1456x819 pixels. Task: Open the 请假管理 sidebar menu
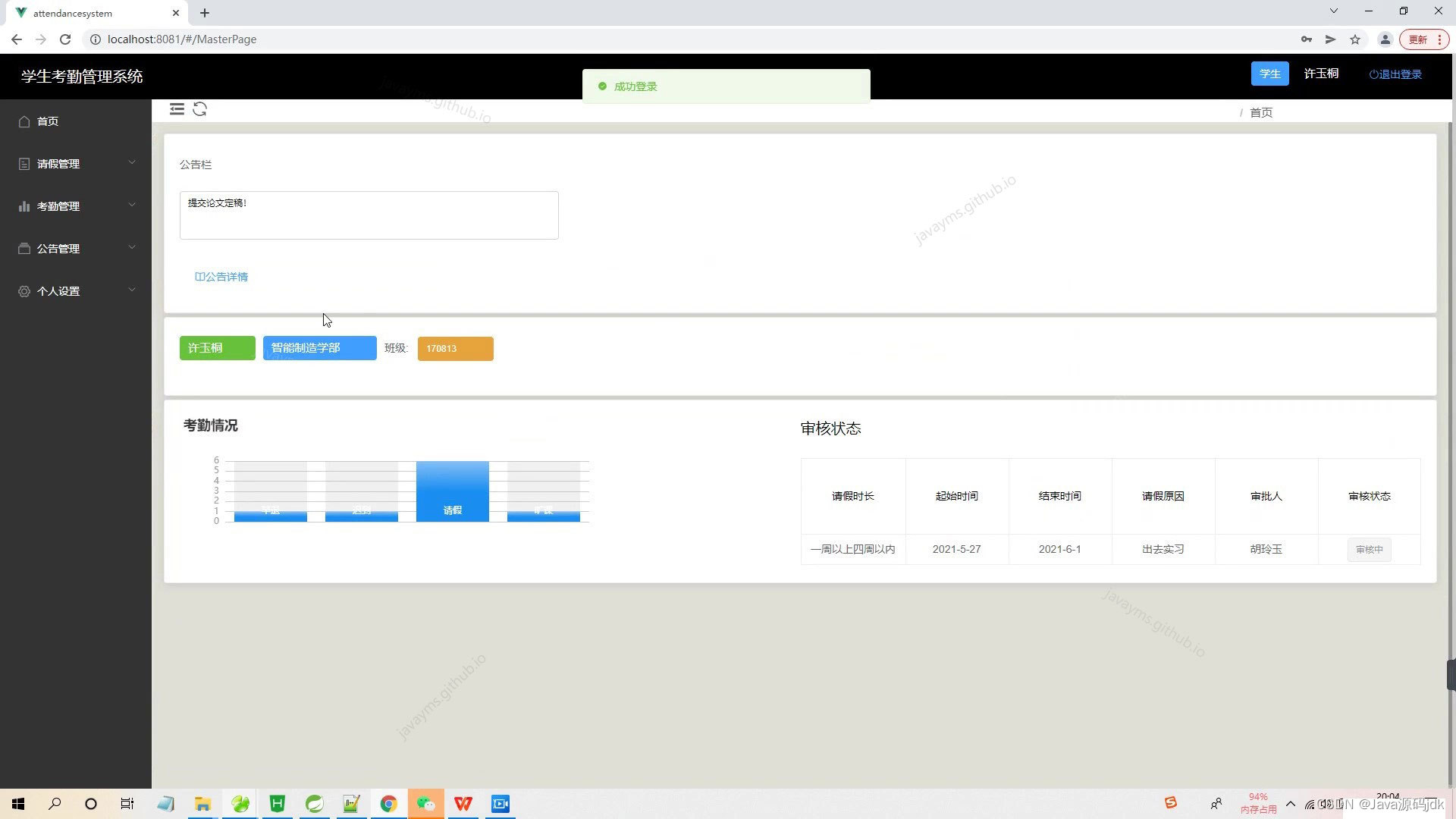click(76, 164)
